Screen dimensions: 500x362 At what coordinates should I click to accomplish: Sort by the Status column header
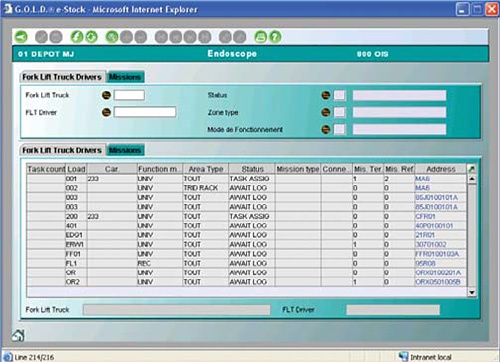click(252, 169)
